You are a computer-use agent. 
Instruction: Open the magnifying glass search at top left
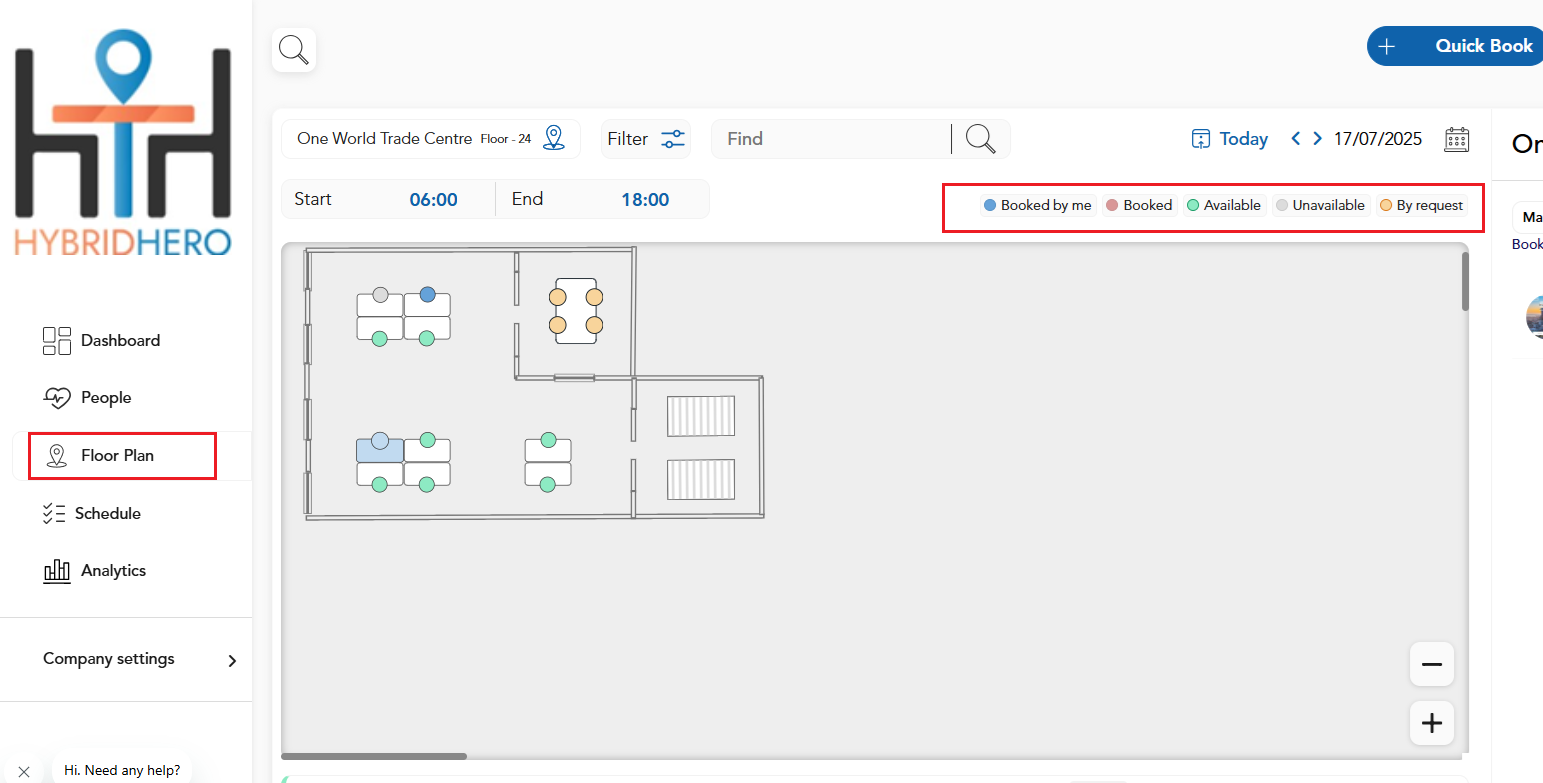coord(293,48)
